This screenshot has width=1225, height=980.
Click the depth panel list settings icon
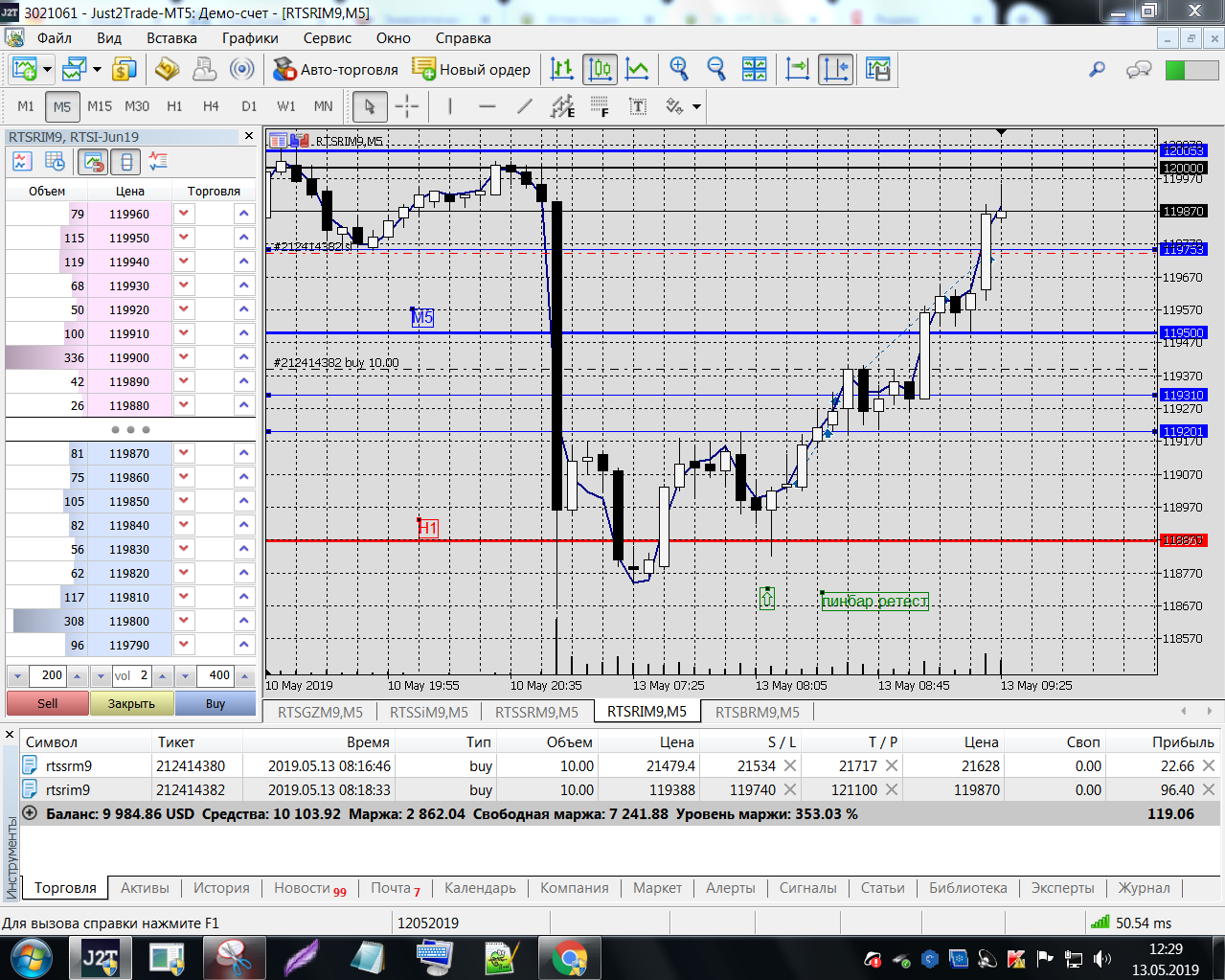coord(158,162)
